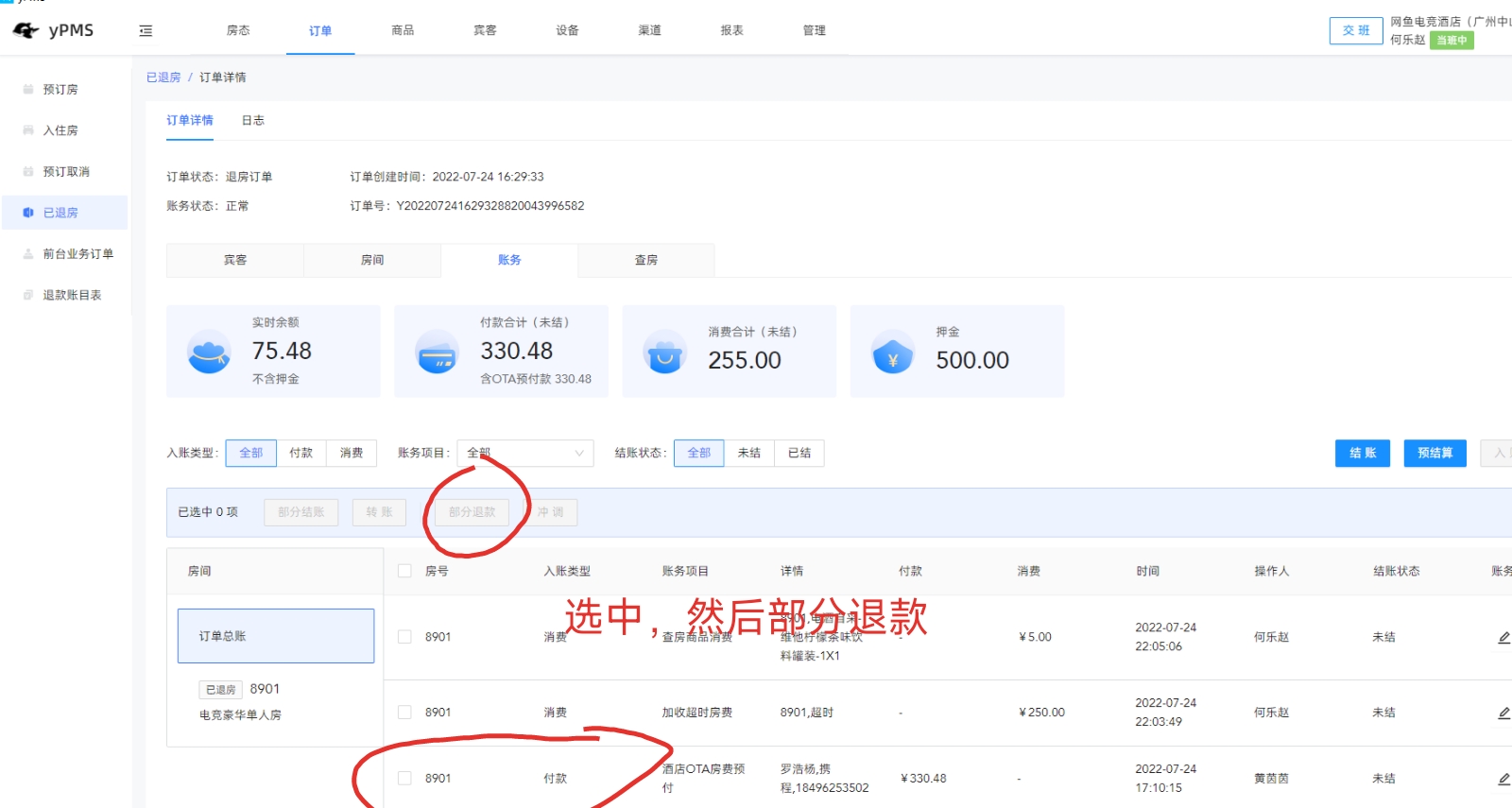Click the 部分结账 button
Viewport: 1512px width, 808px height.
point(301,512)
